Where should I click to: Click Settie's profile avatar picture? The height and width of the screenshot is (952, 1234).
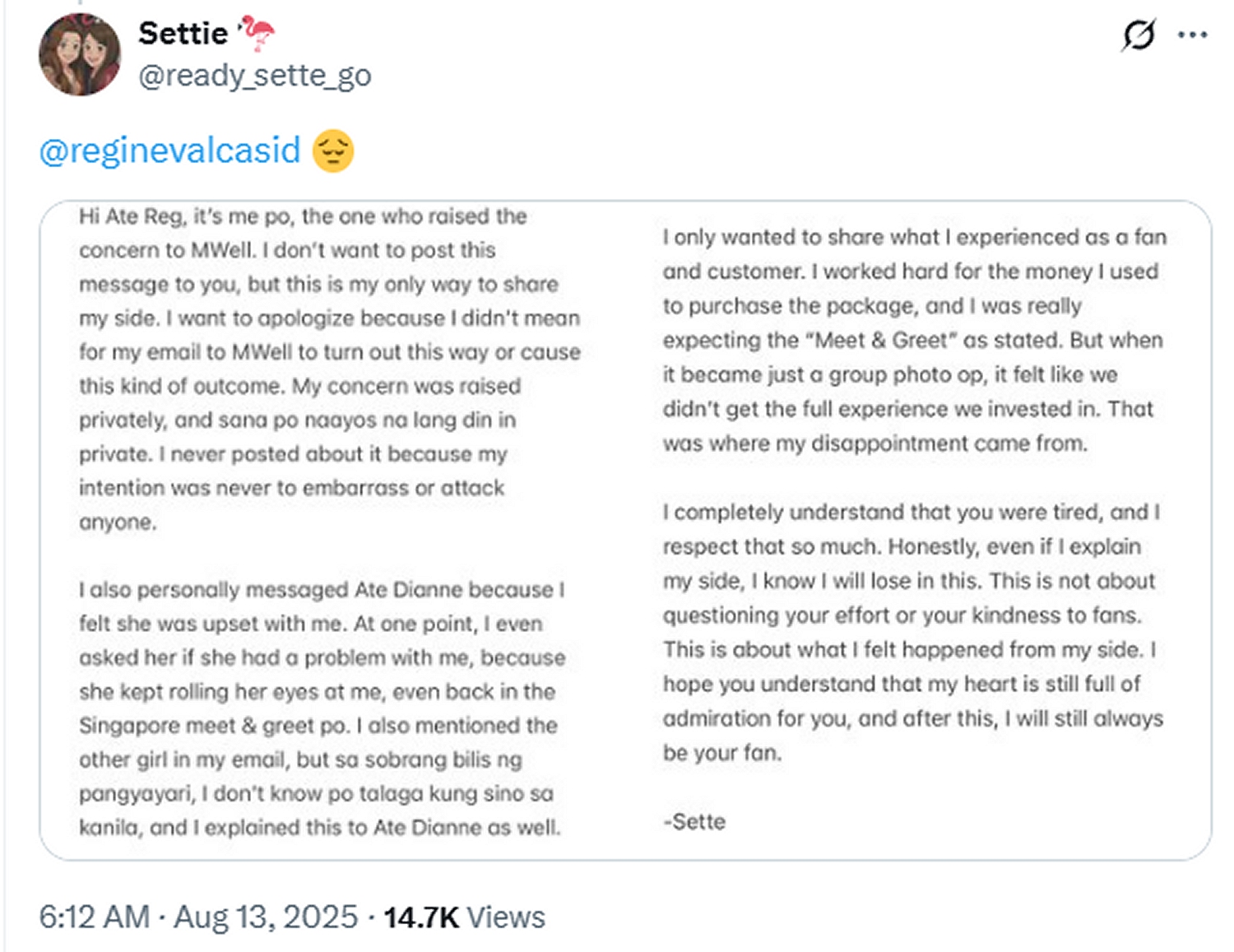(80, 54)
